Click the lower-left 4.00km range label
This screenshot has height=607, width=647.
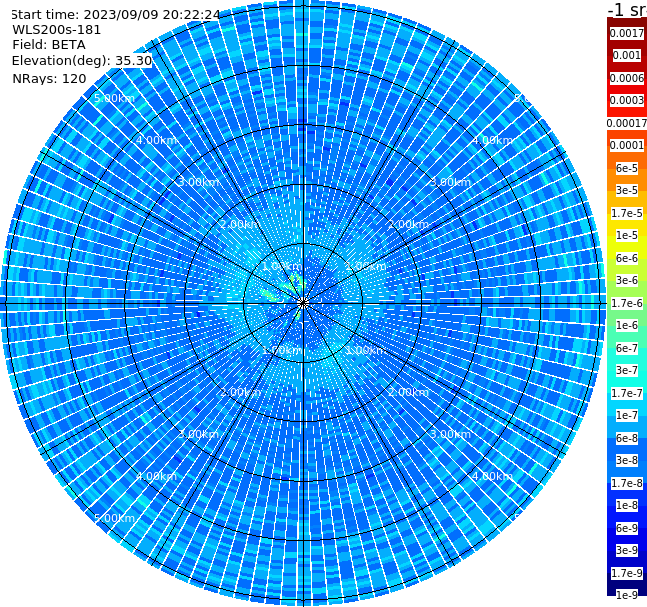[156, 476]
